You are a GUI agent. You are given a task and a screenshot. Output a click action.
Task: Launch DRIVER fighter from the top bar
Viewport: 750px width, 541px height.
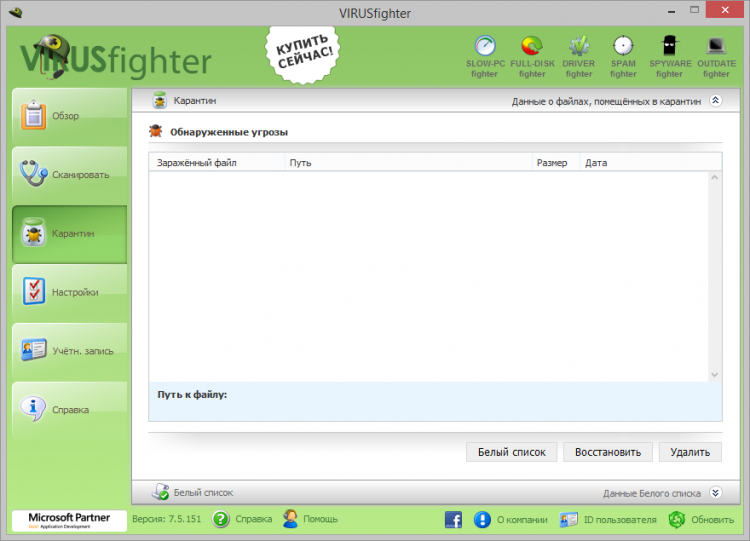click(x=579, y=46)
